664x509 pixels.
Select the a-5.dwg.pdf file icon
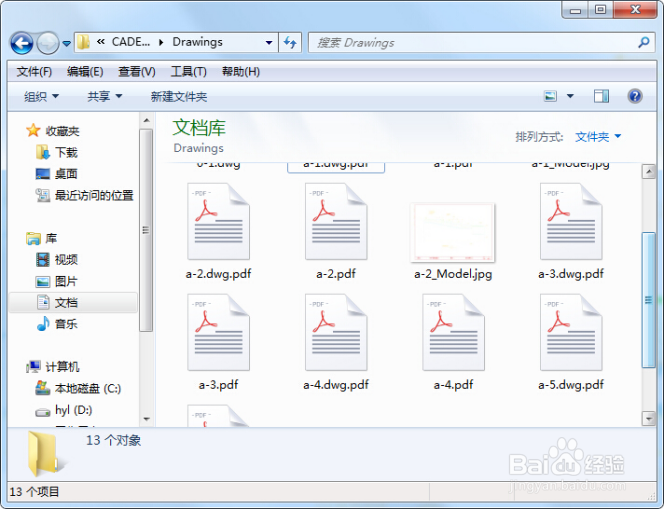point(571,332)
